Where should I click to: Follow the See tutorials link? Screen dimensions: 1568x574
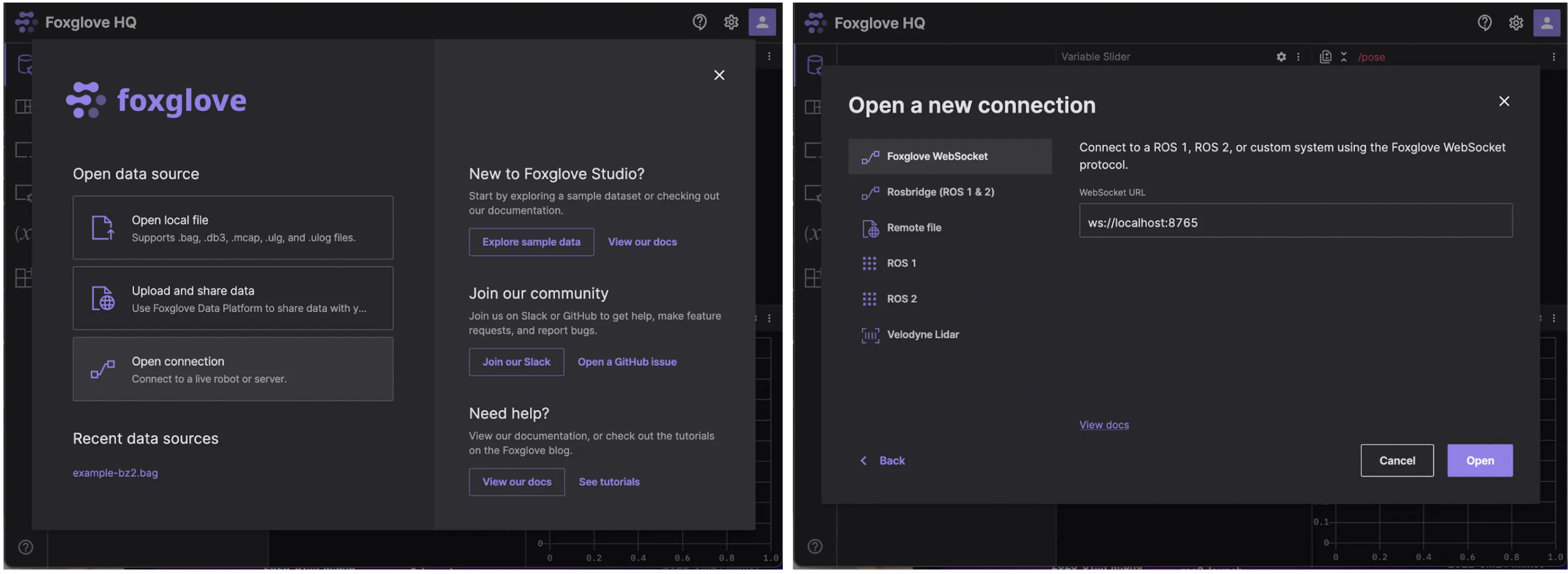coord(609,482)
